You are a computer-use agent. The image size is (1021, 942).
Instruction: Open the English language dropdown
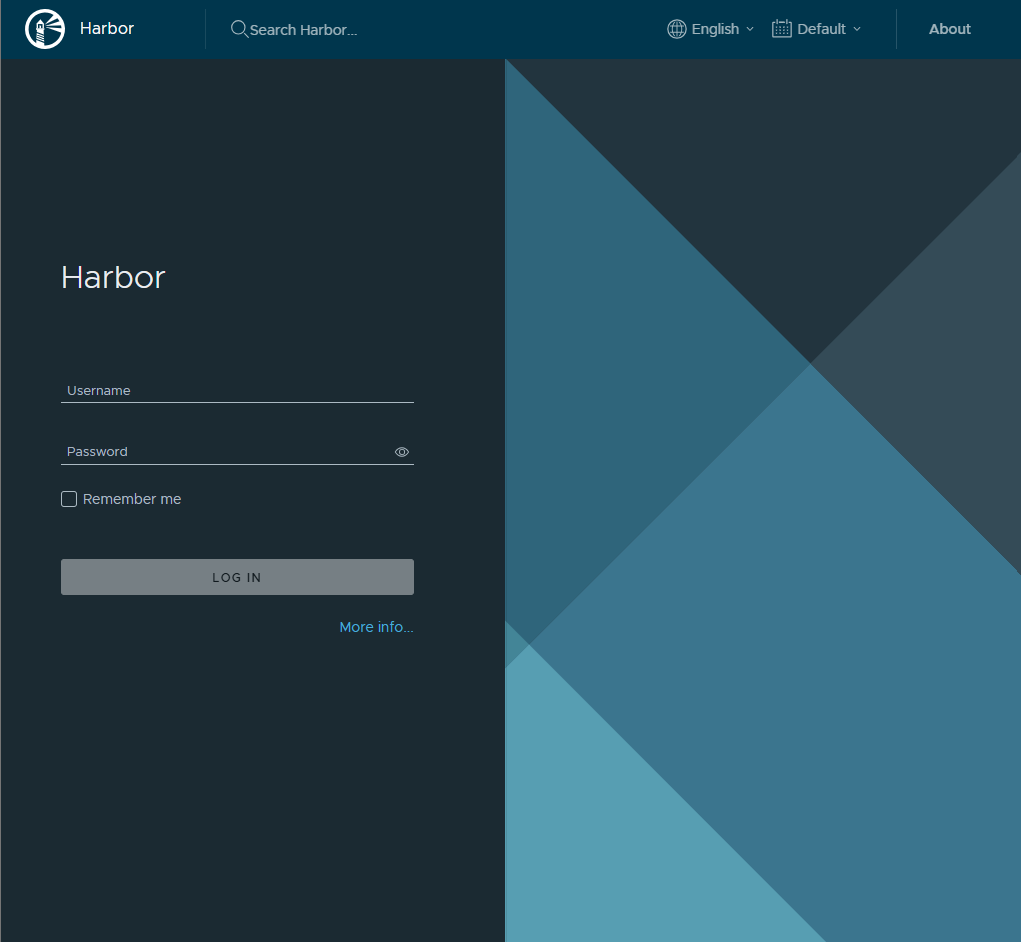pyautogui.click(x=715, y=29)
